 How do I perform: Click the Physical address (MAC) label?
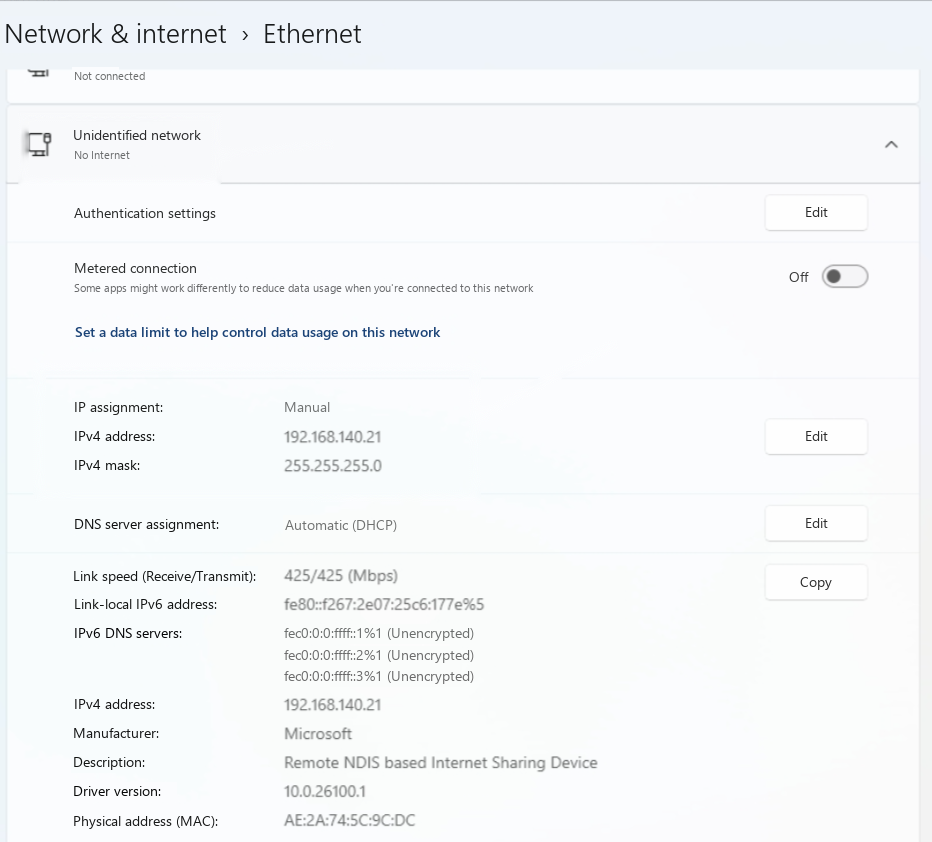146,822
